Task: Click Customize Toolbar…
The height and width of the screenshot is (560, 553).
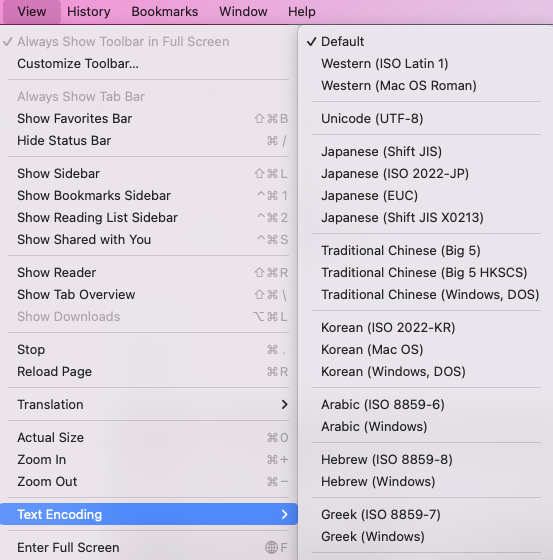Action: 149,64
